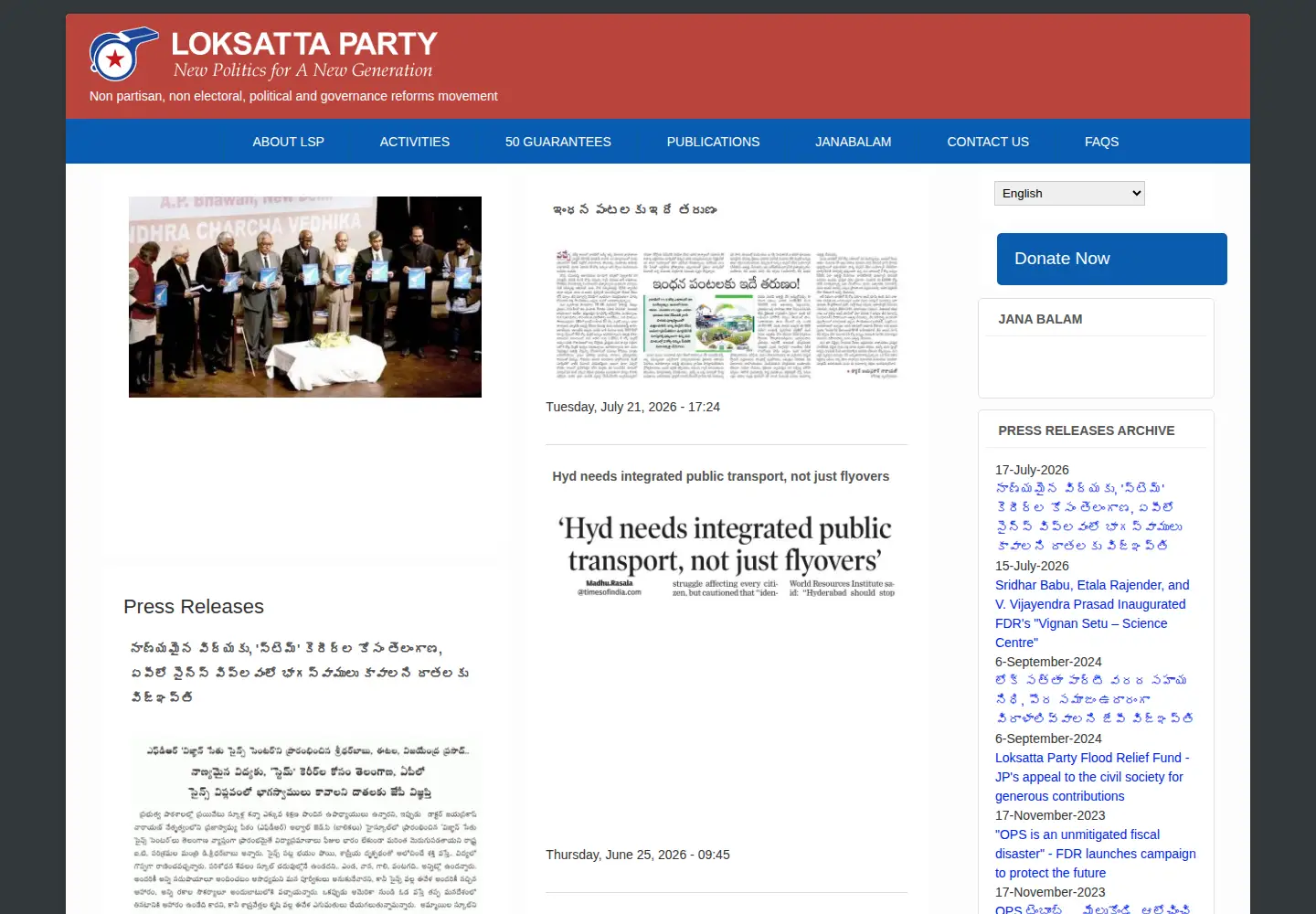This screenshot has width=1316, height=914.
Task: Open the CONTACT US page
Action: point(988,142)
